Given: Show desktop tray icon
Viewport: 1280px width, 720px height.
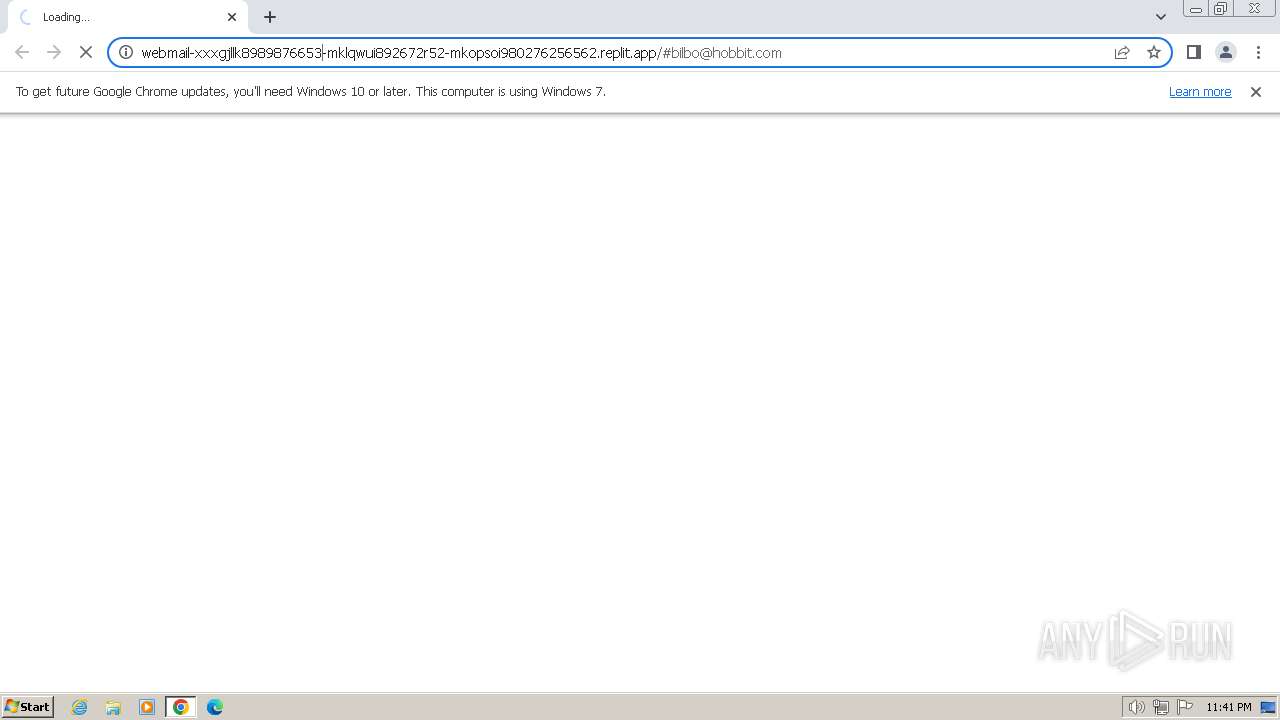Looking at the screenshot, I should coord(1268,707).
